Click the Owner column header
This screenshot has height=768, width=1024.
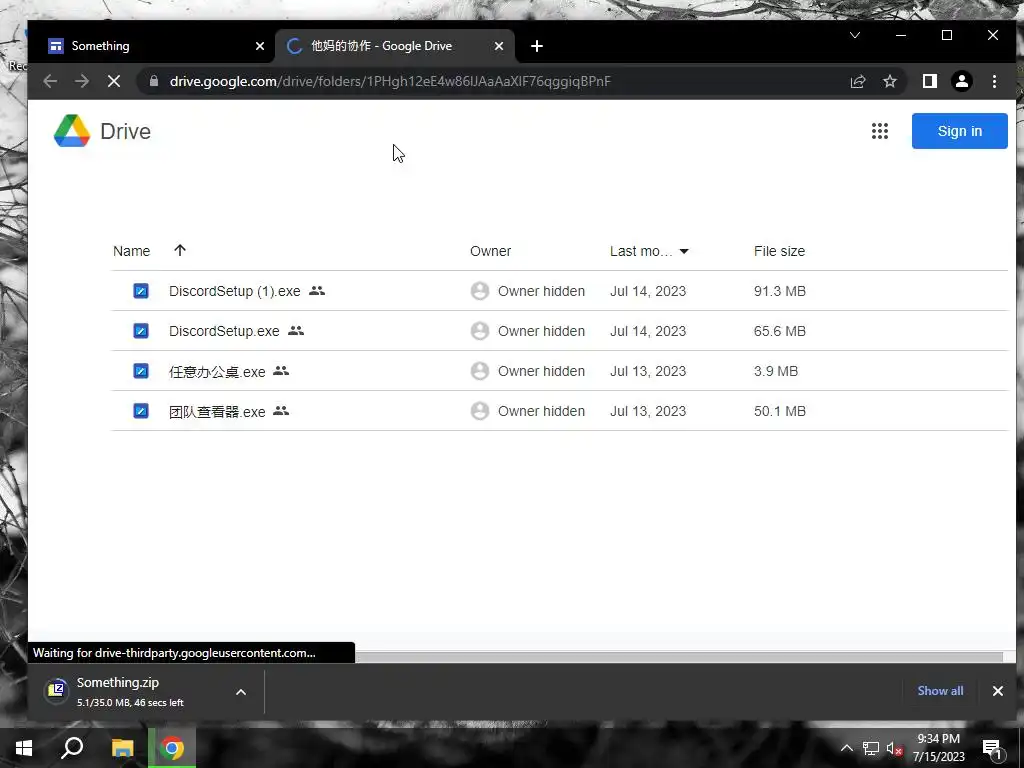tap(490, 251)
